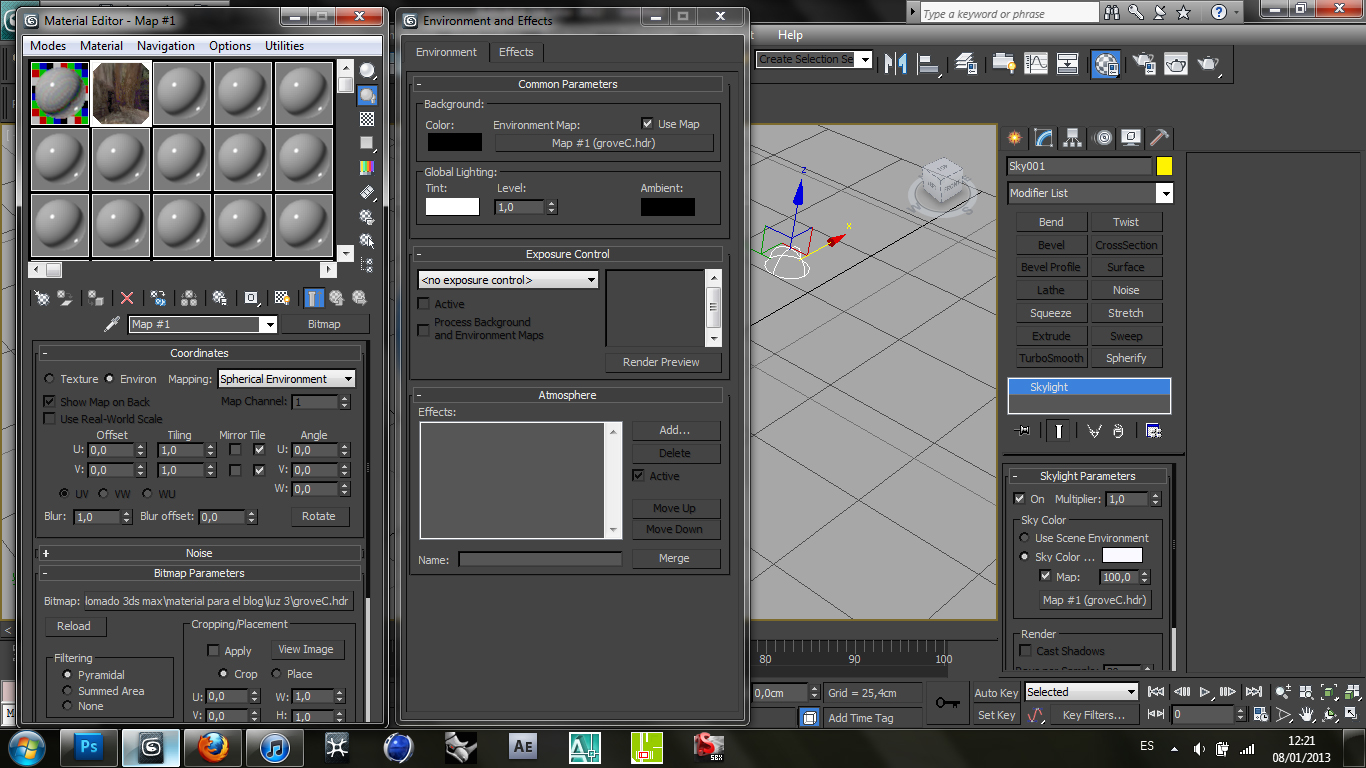
Task: Launch Photoshop from the taskbar
Action: coord(88,747)
